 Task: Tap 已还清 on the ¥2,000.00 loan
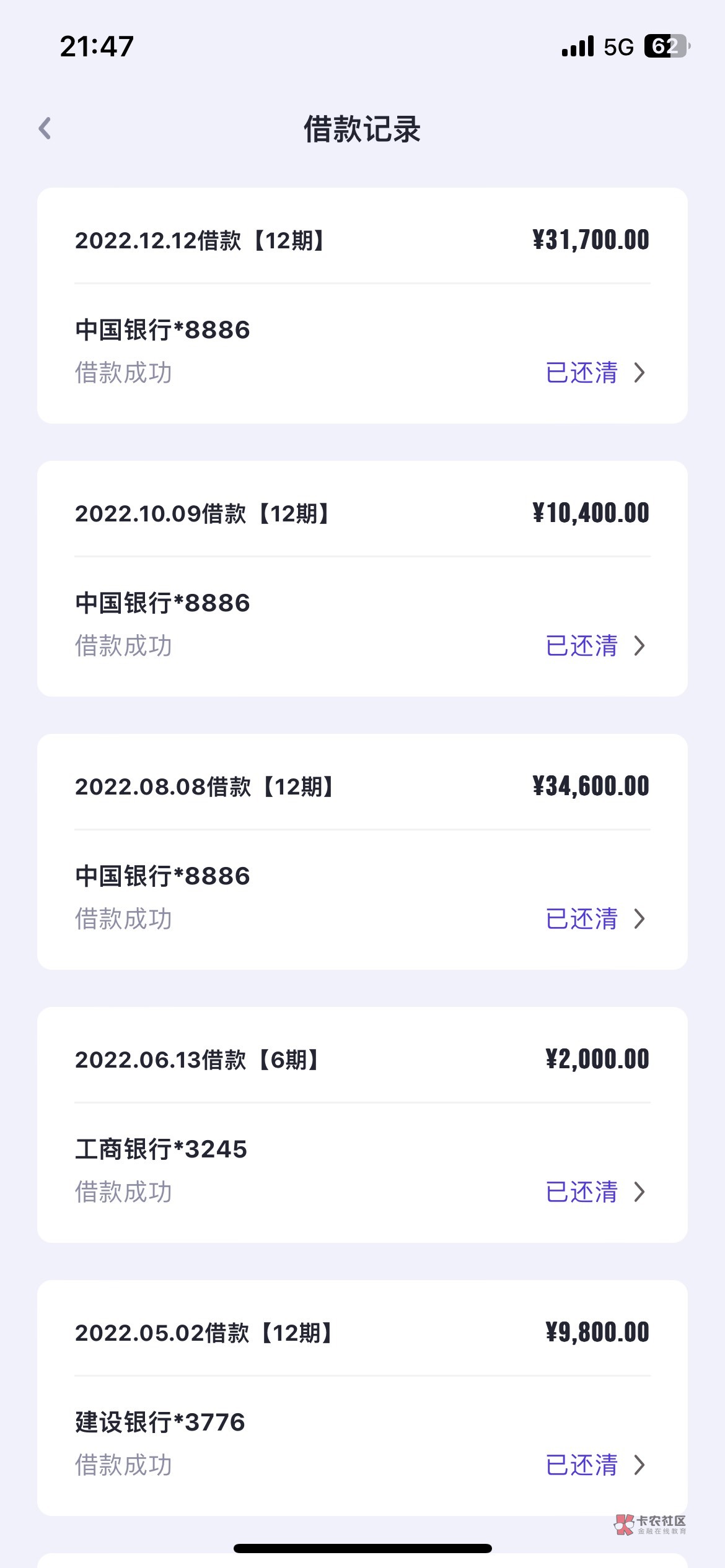point(581,1192)
